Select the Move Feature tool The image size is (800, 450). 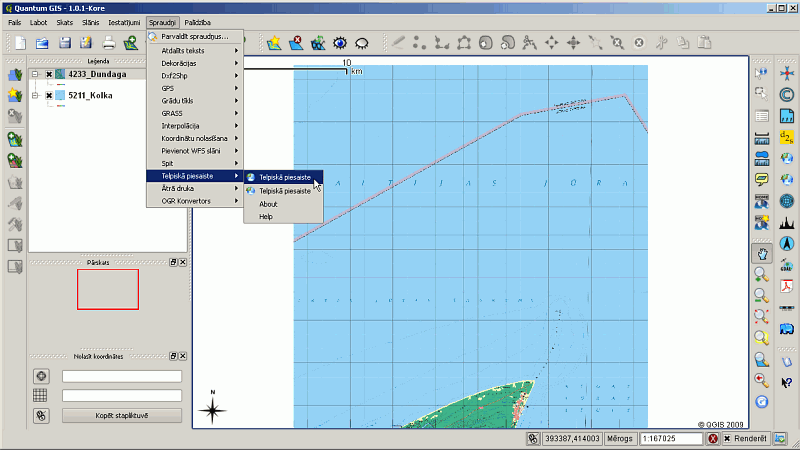tap(552, 43)
